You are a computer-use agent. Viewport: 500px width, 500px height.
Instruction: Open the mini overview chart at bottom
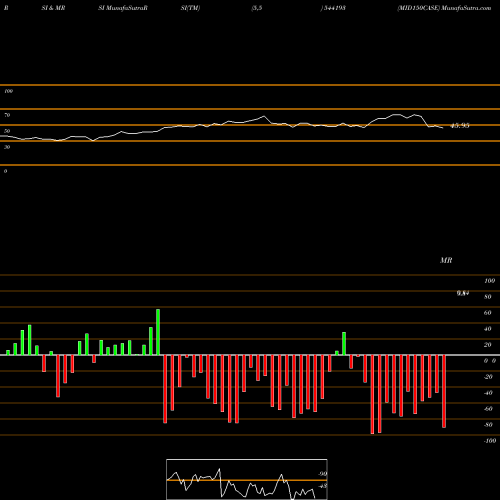(247, 479)
